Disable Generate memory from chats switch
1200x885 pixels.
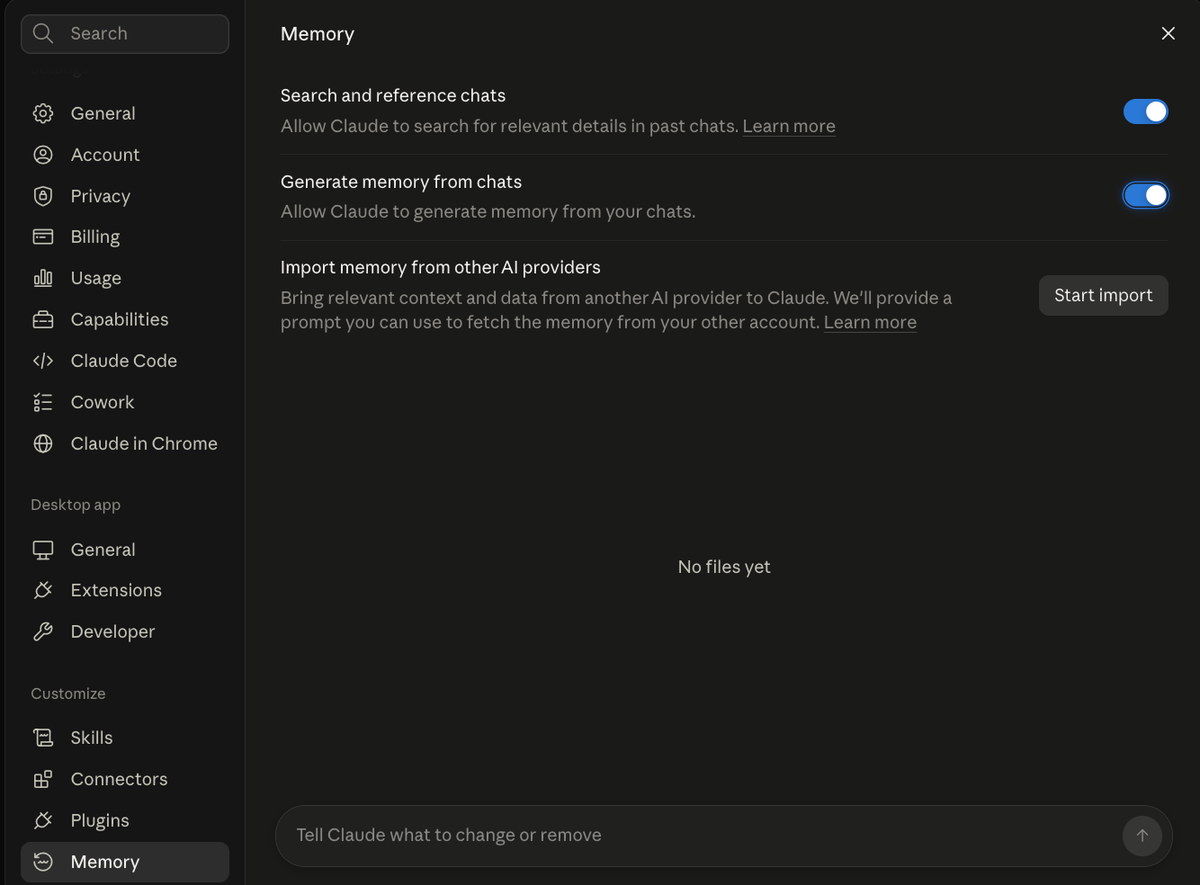click(x=1145, y=195)
